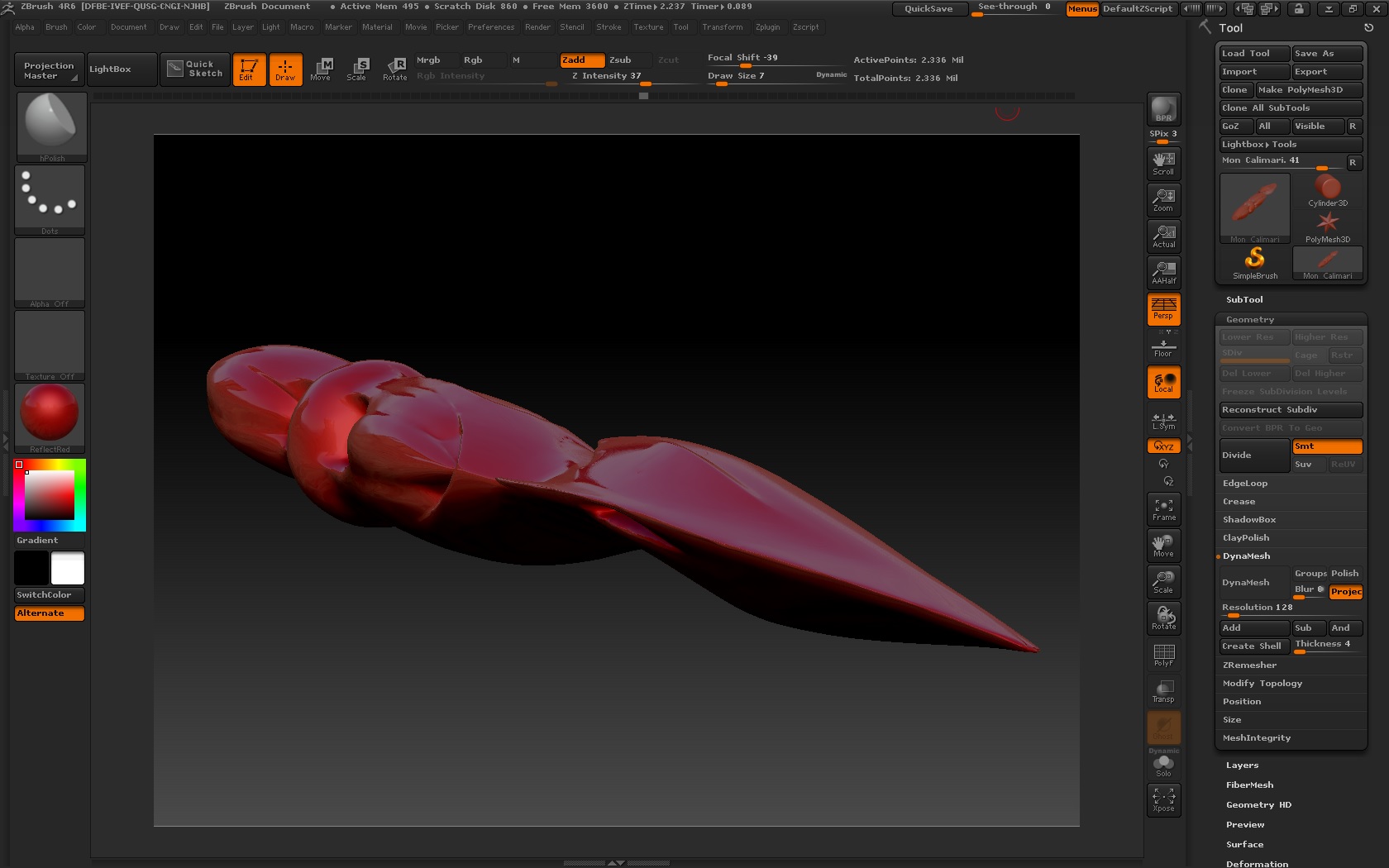Viewport: 1389px width, 868px height.
Task: Toggle Persp perspective mode
Action: click(x=1163, y=309)
